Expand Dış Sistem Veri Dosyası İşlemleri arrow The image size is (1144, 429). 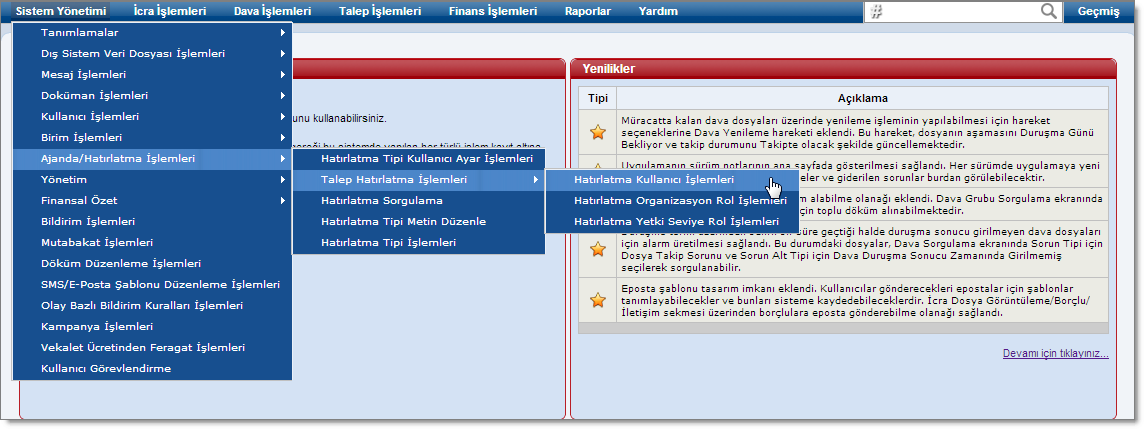(282, 53)
